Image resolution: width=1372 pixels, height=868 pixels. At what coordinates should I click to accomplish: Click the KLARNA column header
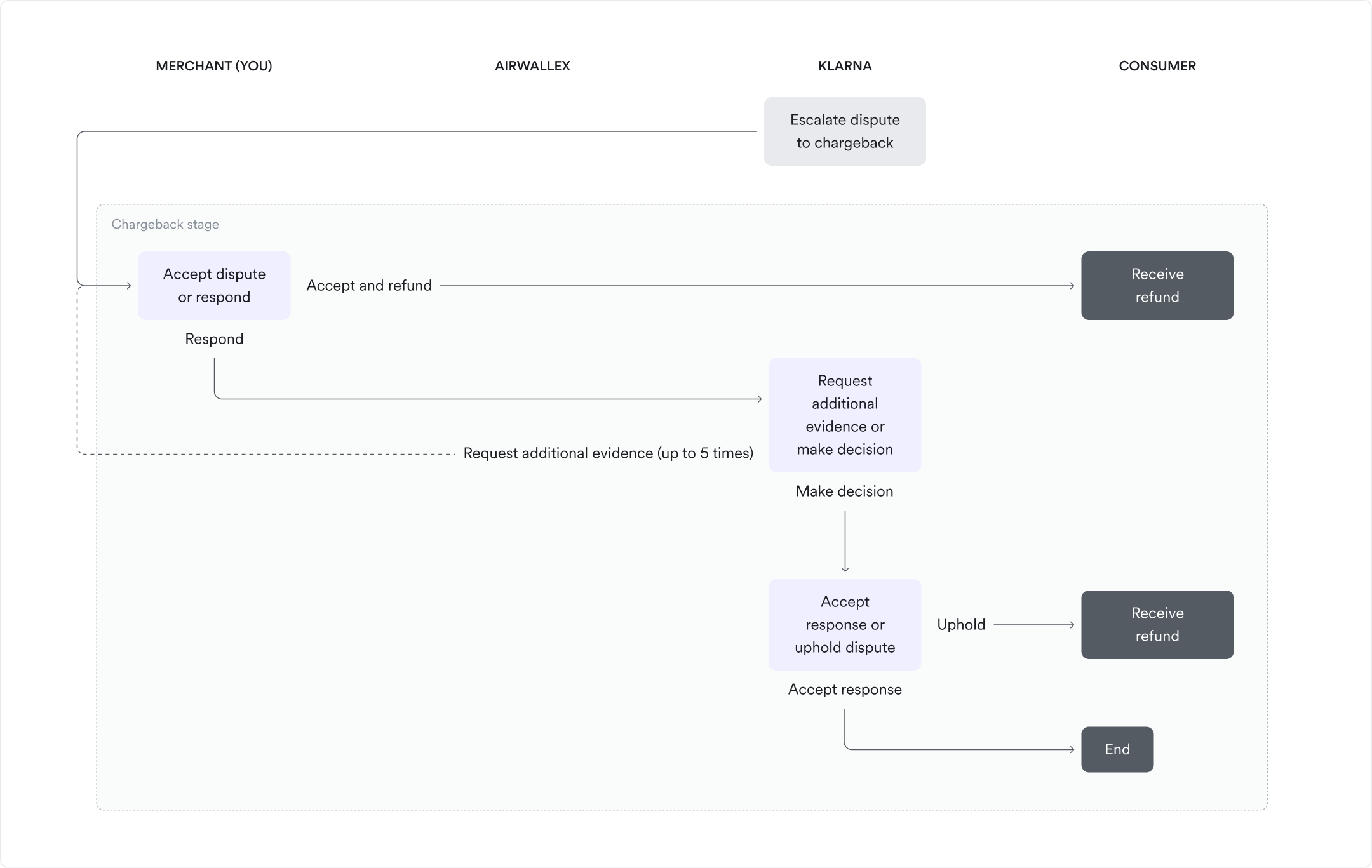click(845, 66)
